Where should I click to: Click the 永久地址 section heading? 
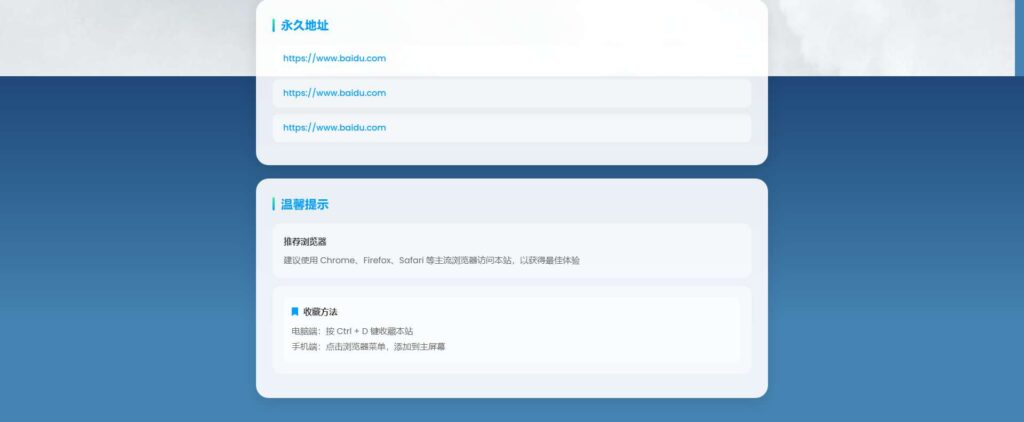coord(304,25)
